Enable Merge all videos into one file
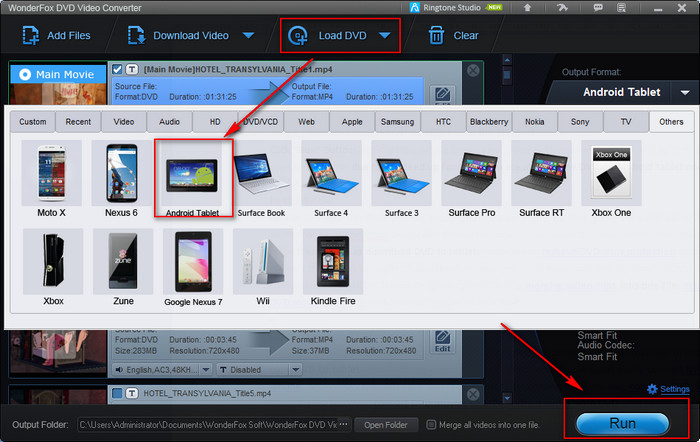Viewport: 700px width, 442px height. 431,425
